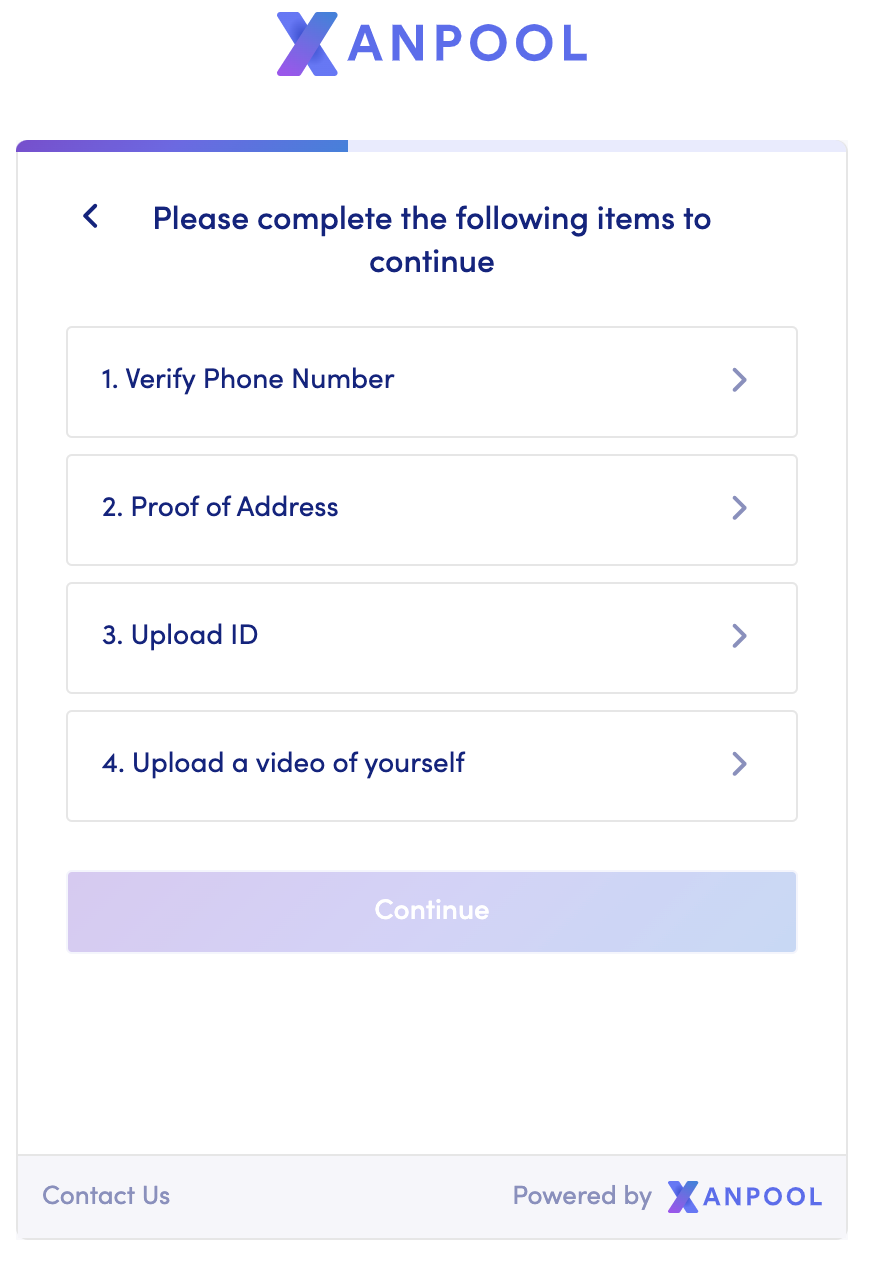The width and height of the screenshot is (870, 1270).
Task: Click the ANPOOL wordmark in the header
Action: tap(466, 44)
